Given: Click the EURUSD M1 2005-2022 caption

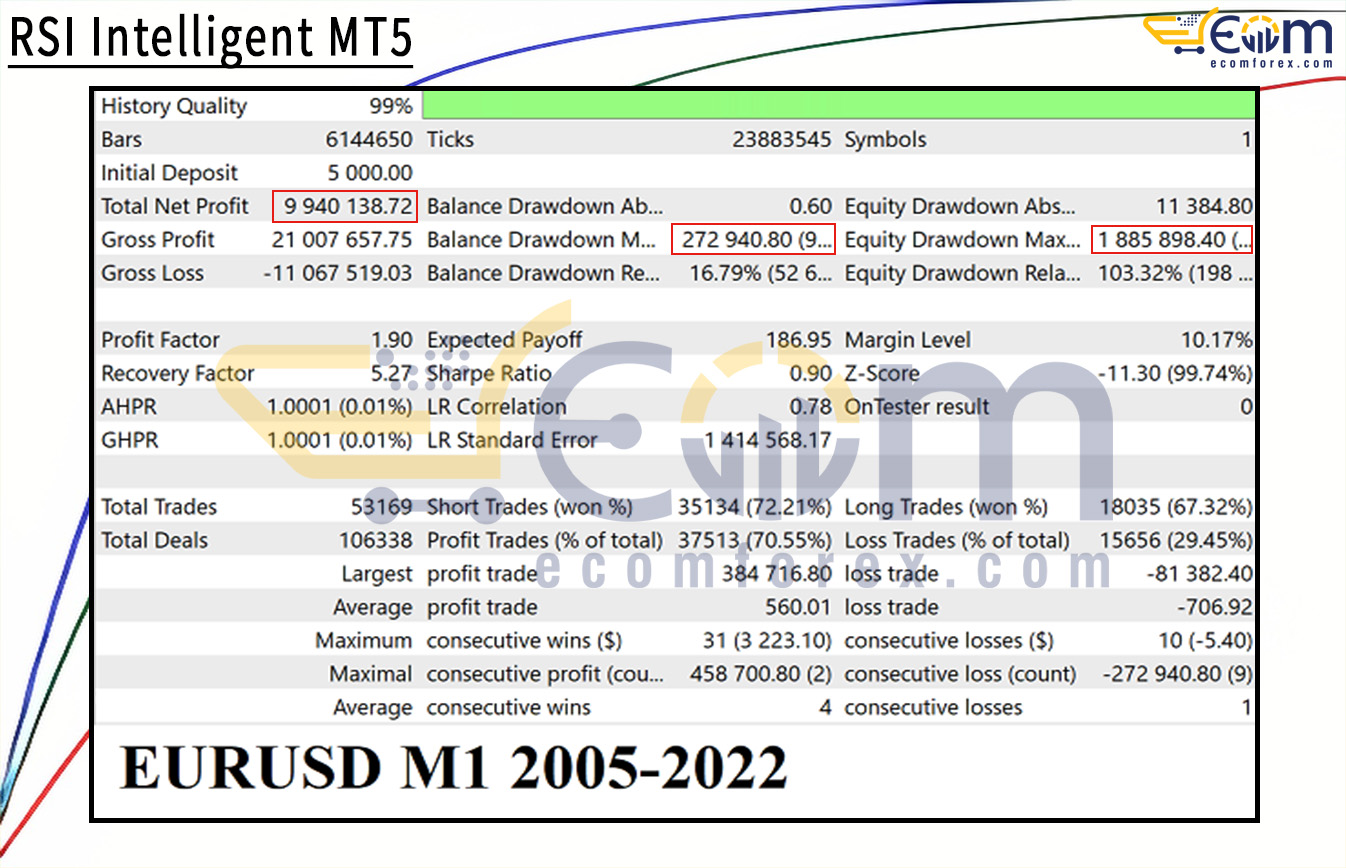Looking at the screenshot, I should click(x=453, y=768).
